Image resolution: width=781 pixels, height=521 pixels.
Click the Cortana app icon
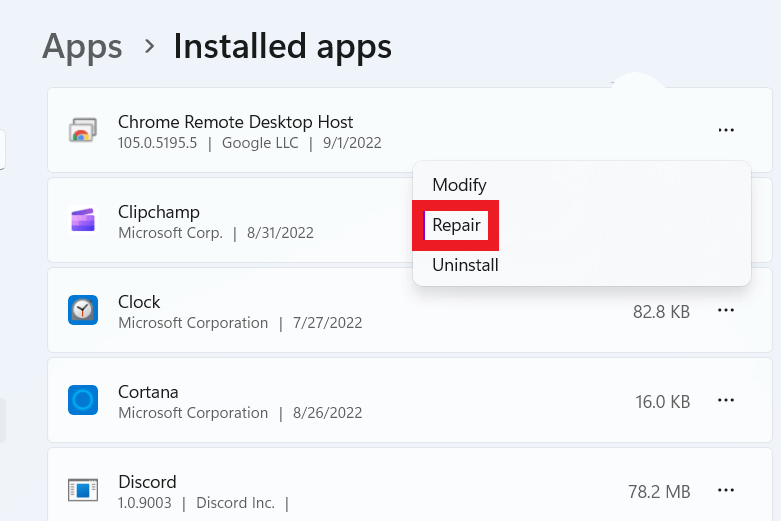pyautogui.click(x=83, y=400)
